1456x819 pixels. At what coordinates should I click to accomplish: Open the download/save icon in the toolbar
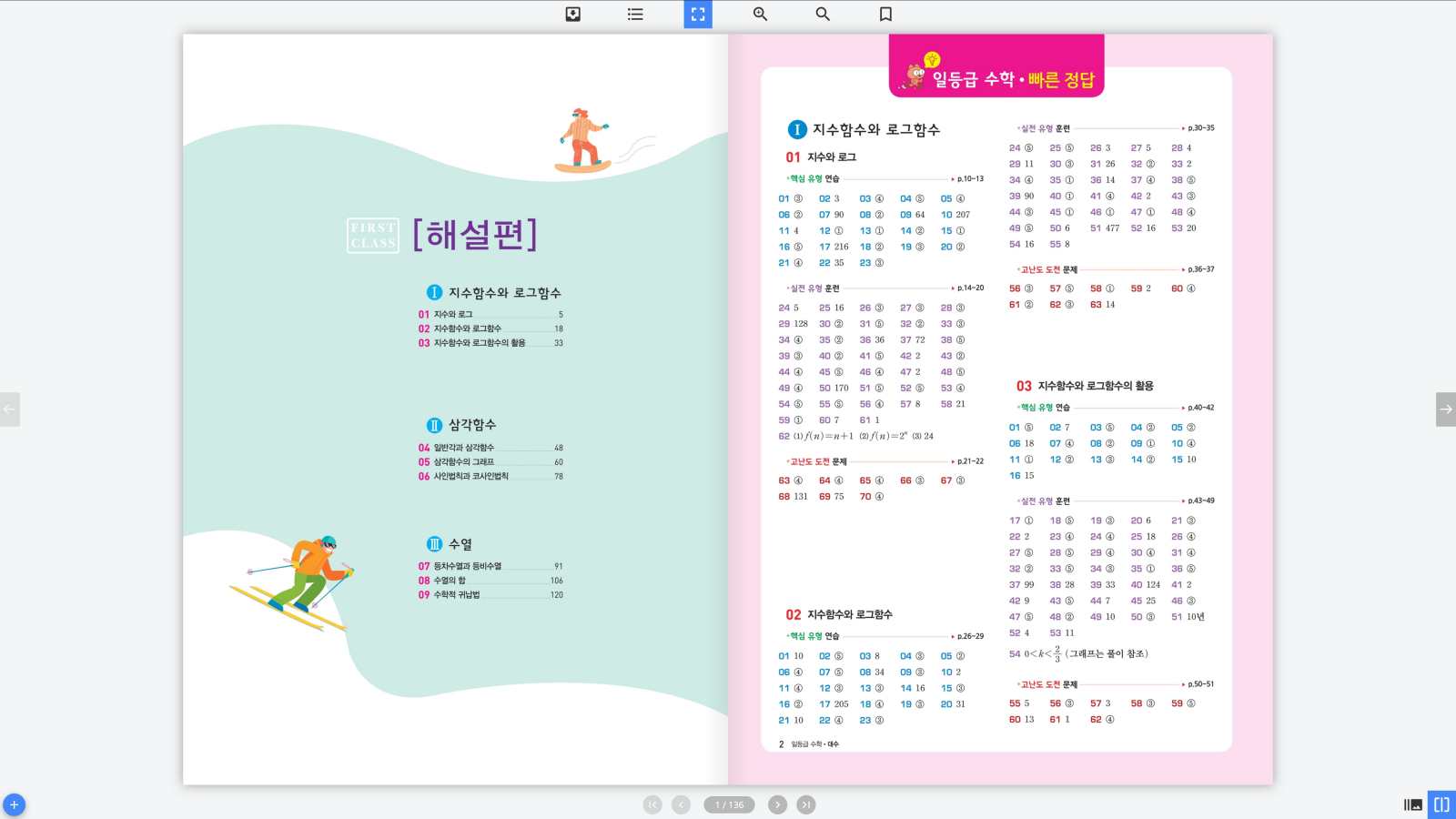pos(572,14)
